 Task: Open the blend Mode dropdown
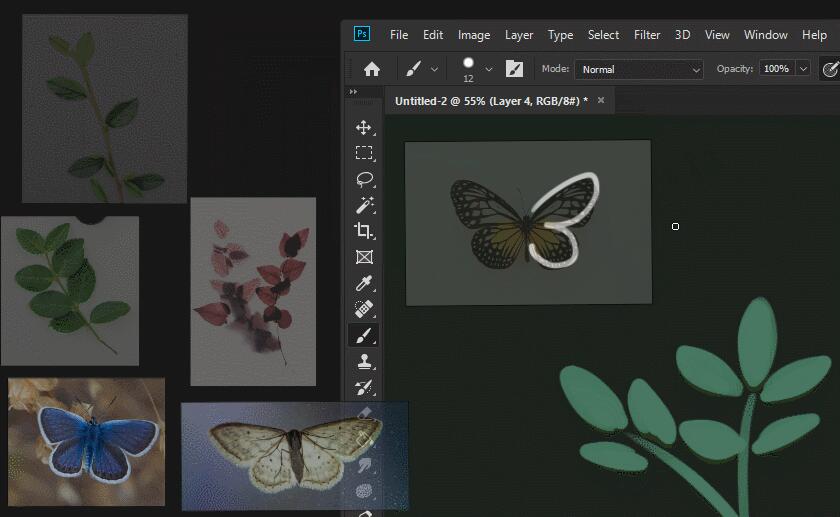pos(639,69)
